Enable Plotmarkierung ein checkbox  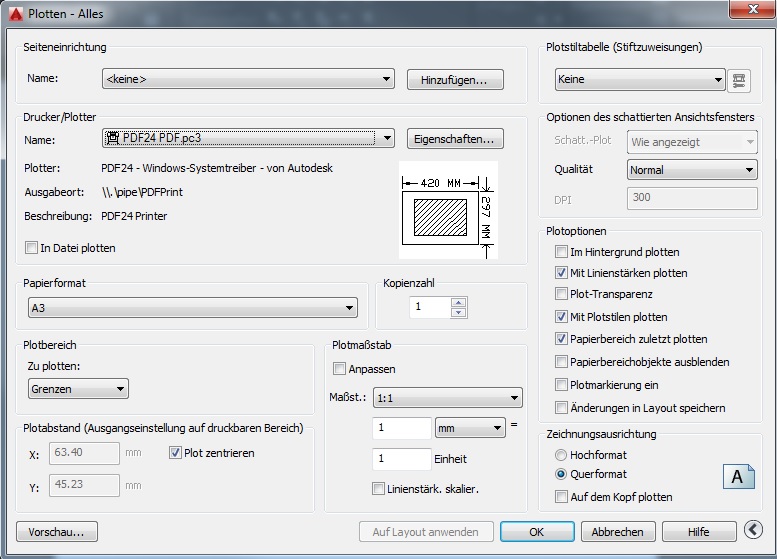pos(561,385)
